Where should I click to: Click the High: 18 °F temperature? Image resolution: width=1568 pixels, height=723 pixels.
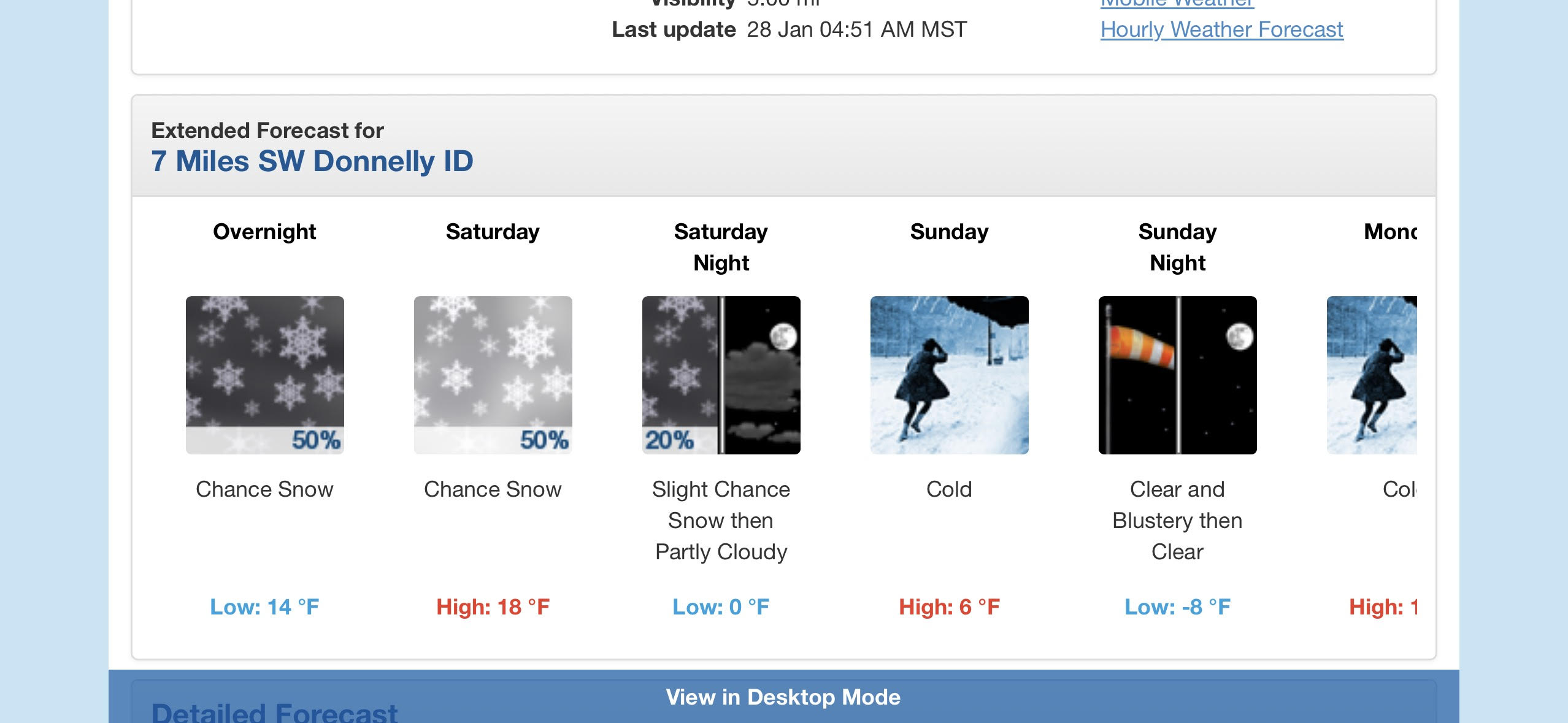pyautogui.click(x=493, y=607)
